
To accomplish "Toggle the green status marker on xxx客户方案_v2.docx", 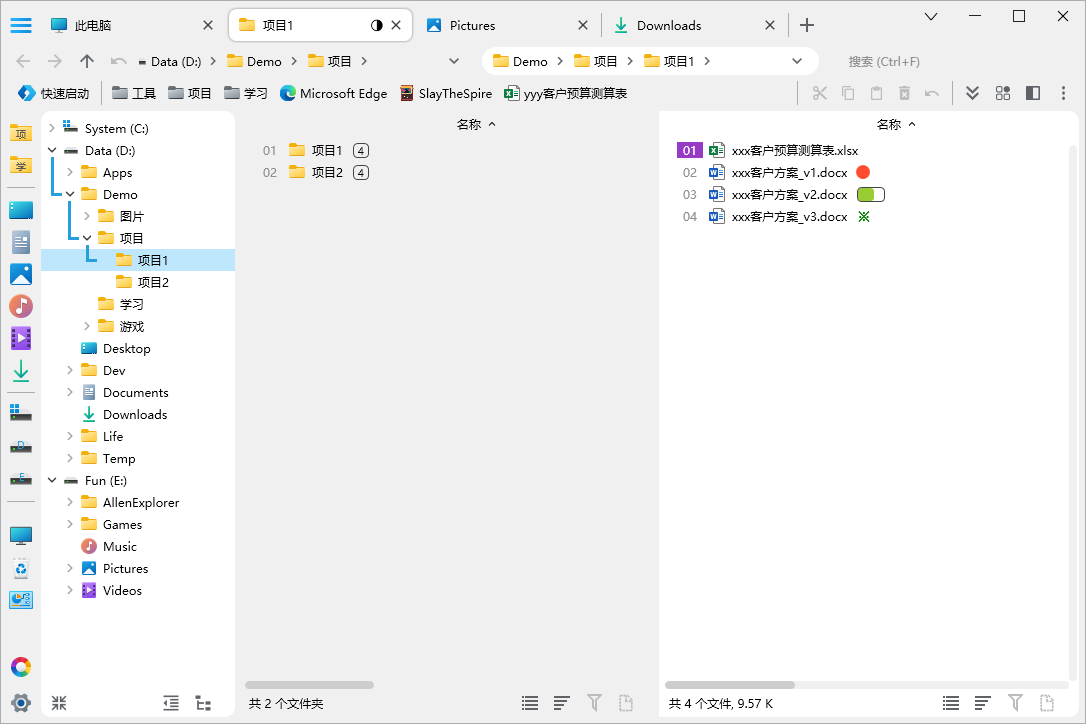I will point(869,196).
